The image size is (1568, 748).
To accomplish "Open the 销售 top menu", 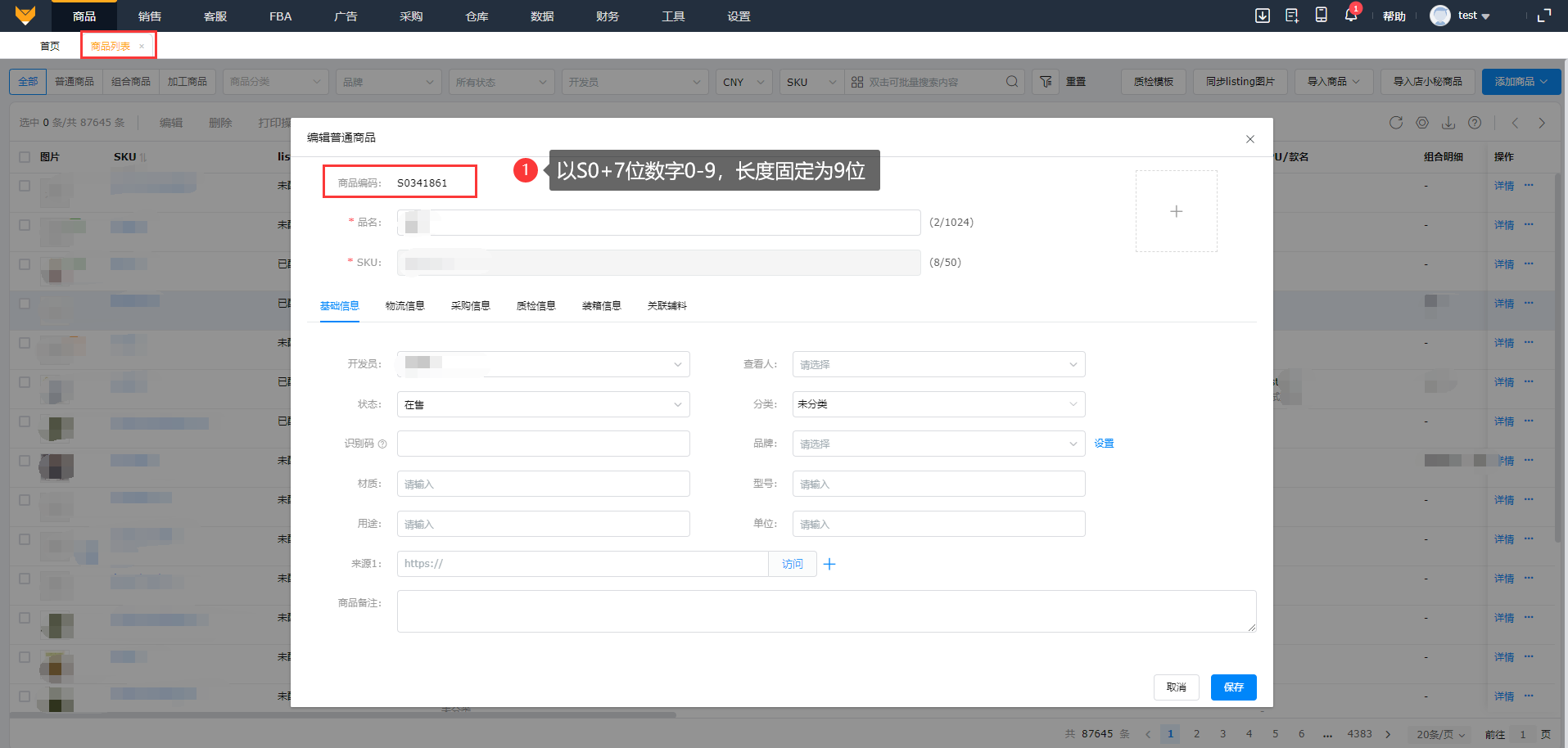I will tap(150, 16).
